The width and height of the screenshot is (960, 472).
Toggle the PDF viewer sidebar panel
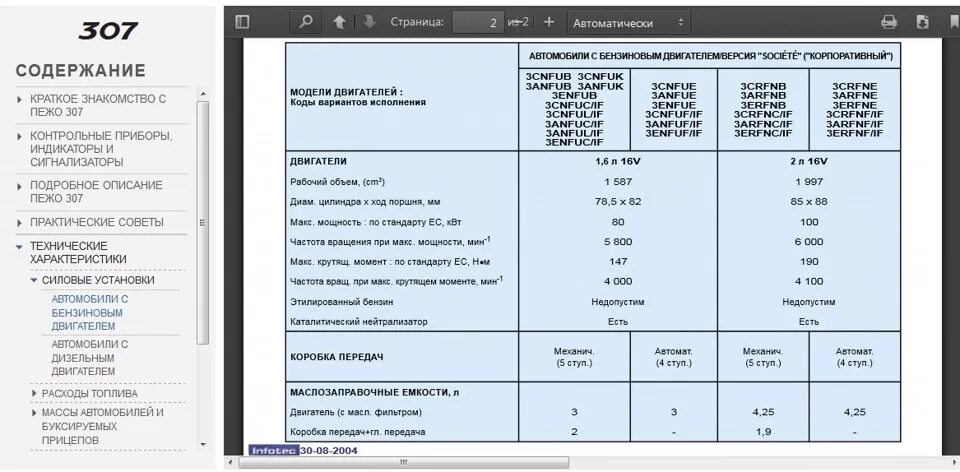242,22
